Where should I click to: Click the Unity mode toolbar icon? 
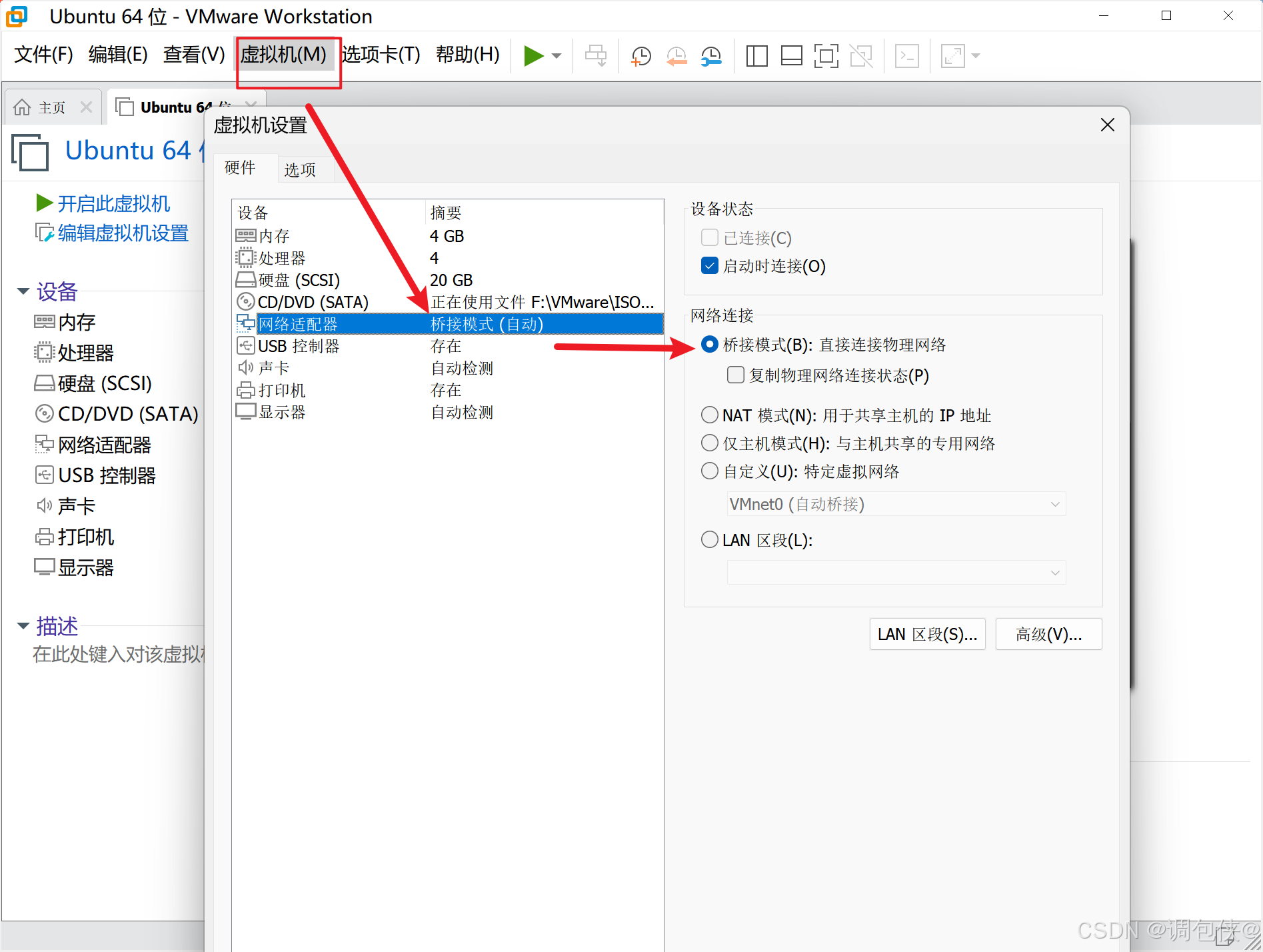(x=861, y=56)
